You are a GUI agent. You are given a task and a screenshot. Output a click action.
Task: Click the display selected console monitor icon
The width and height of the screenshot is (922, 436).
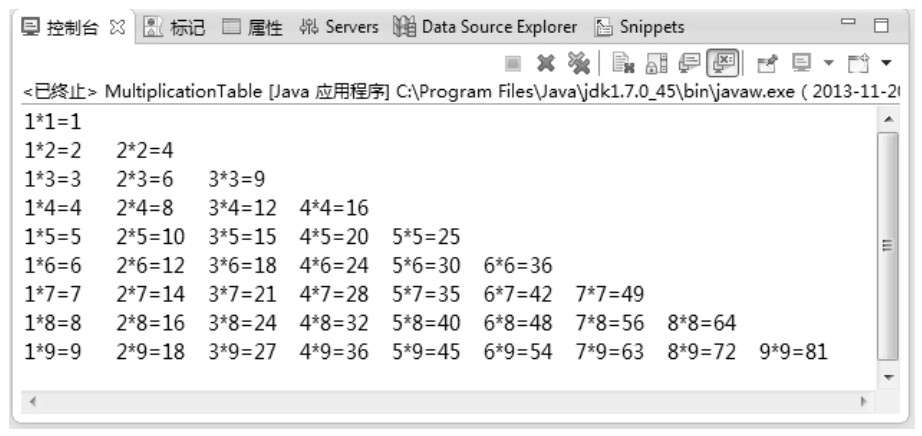pos(801,62)
